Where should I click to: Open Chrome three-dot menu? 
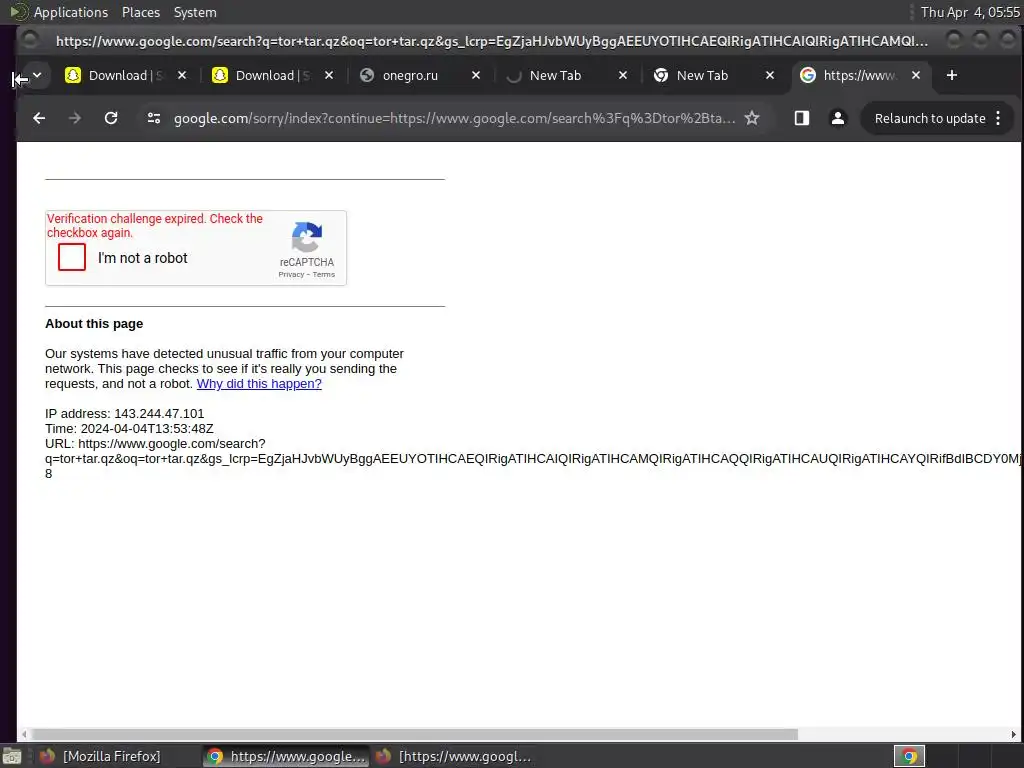click(x=998, y=118)
